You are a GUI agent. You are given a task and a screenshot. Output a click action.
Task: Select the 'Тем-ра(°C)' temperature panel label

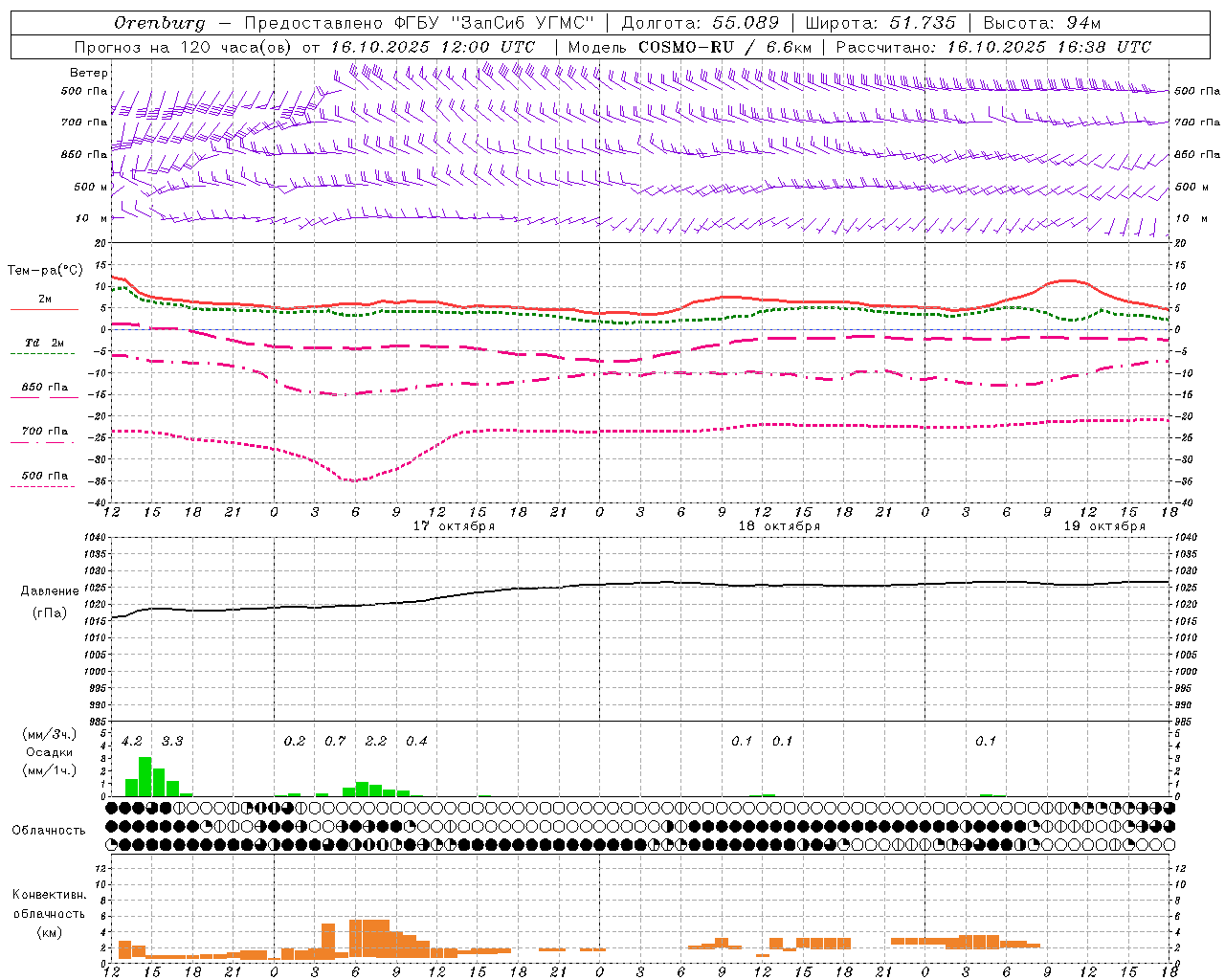(x=45, y=271)
